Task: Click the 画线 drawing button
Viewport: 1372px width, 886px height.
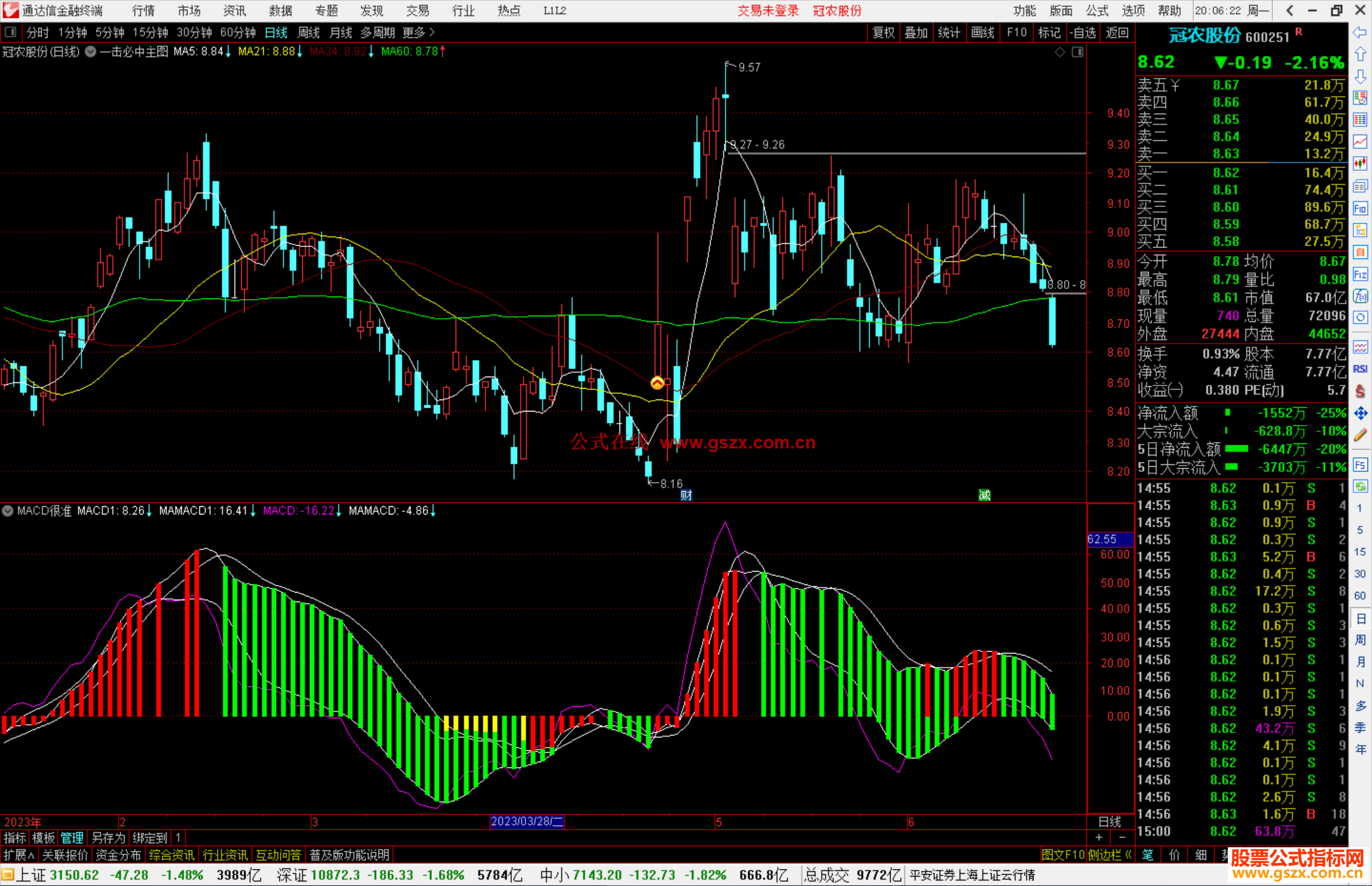Action: pyautogui.click(x=982, y=32)
